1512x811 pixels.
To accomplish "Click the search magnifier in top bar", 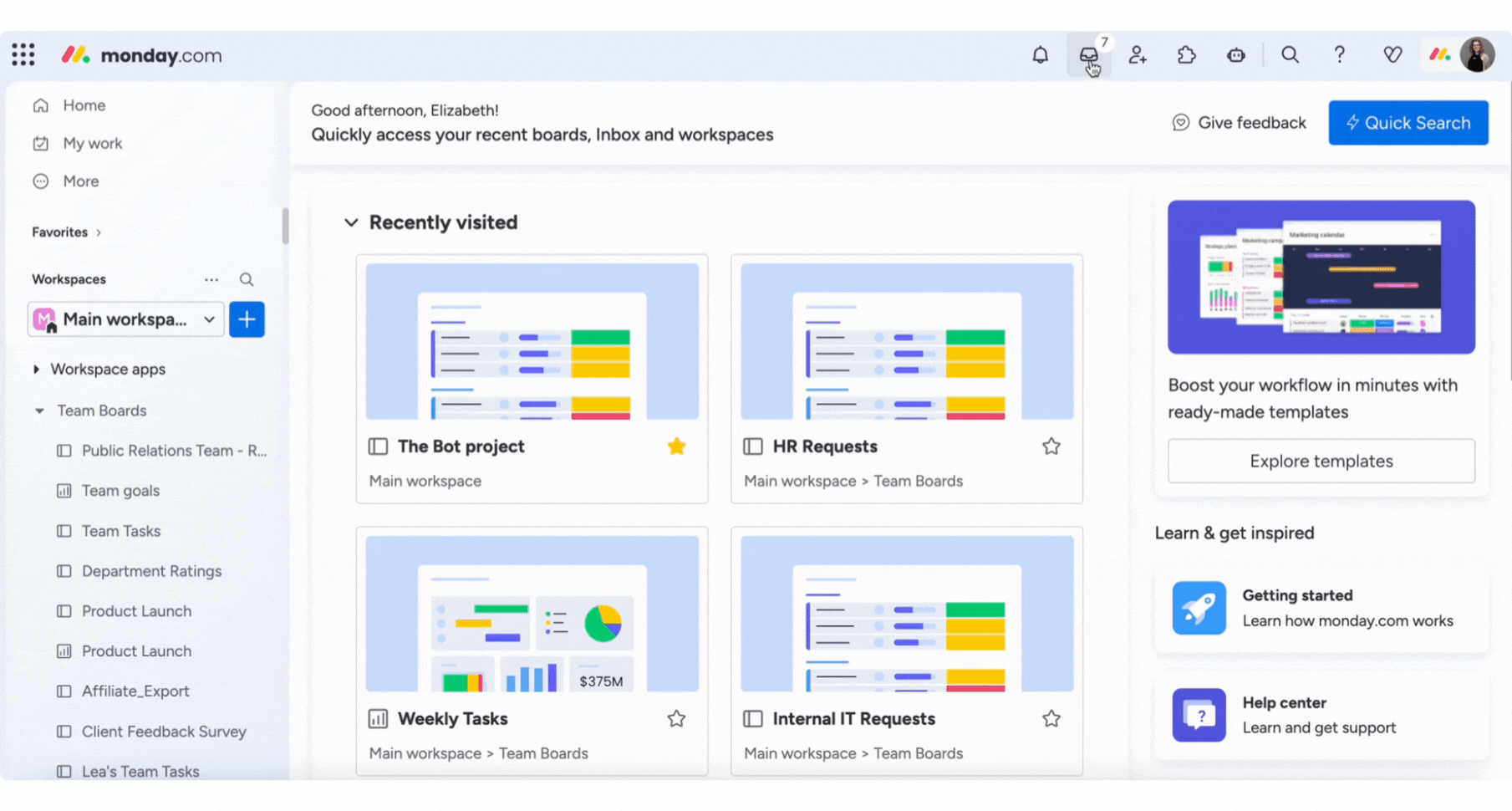I will tap(1290, 55).
